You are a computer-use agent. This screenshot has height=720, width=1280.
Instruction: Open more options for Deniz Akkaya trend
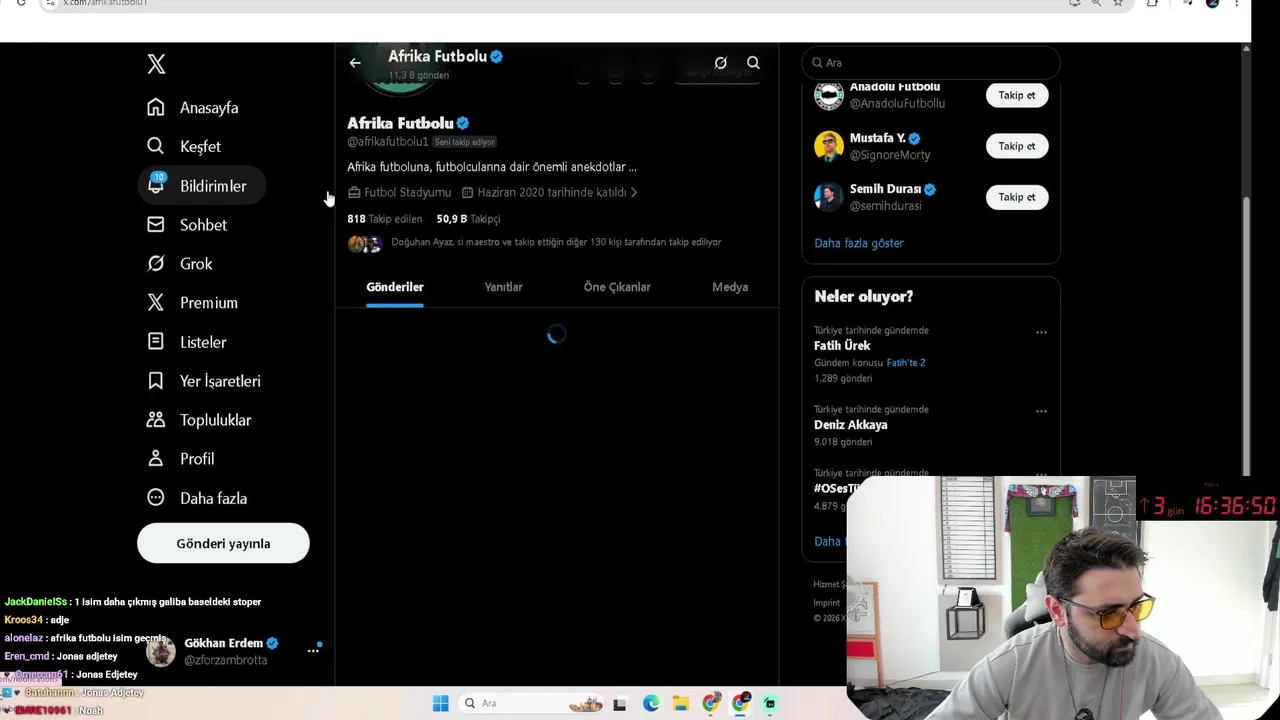(x=1041, y=411)
